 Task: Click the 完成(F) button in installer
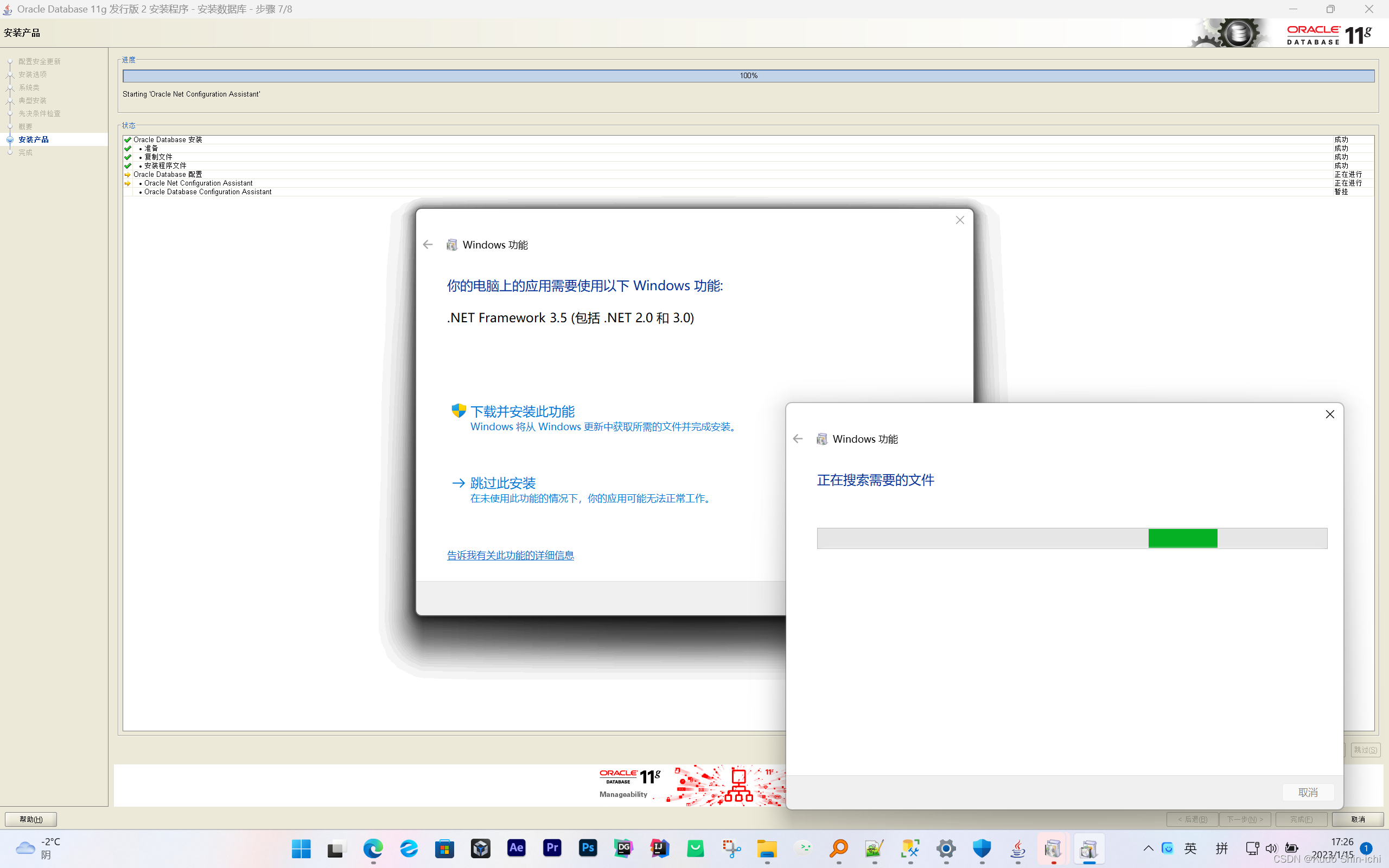[x=1301, y=819]
